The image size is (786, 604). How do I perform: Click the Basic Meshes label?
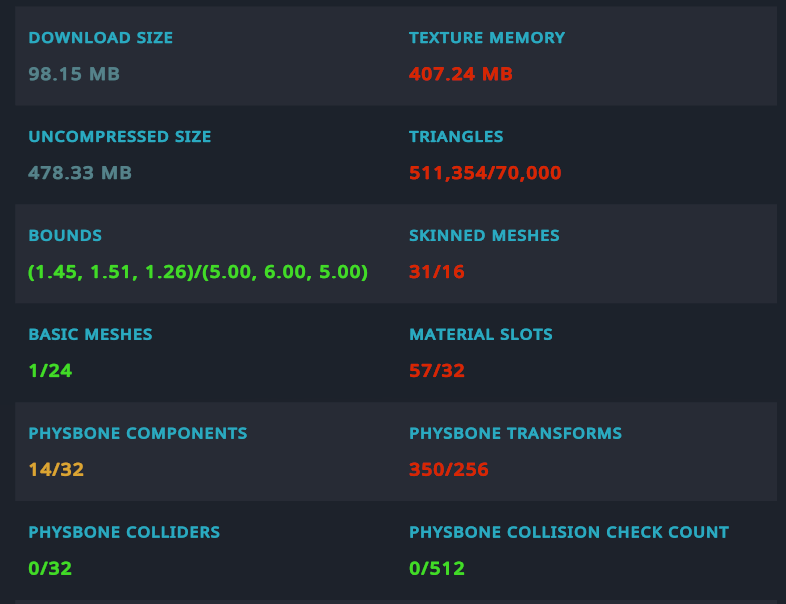tap(90, 334)
